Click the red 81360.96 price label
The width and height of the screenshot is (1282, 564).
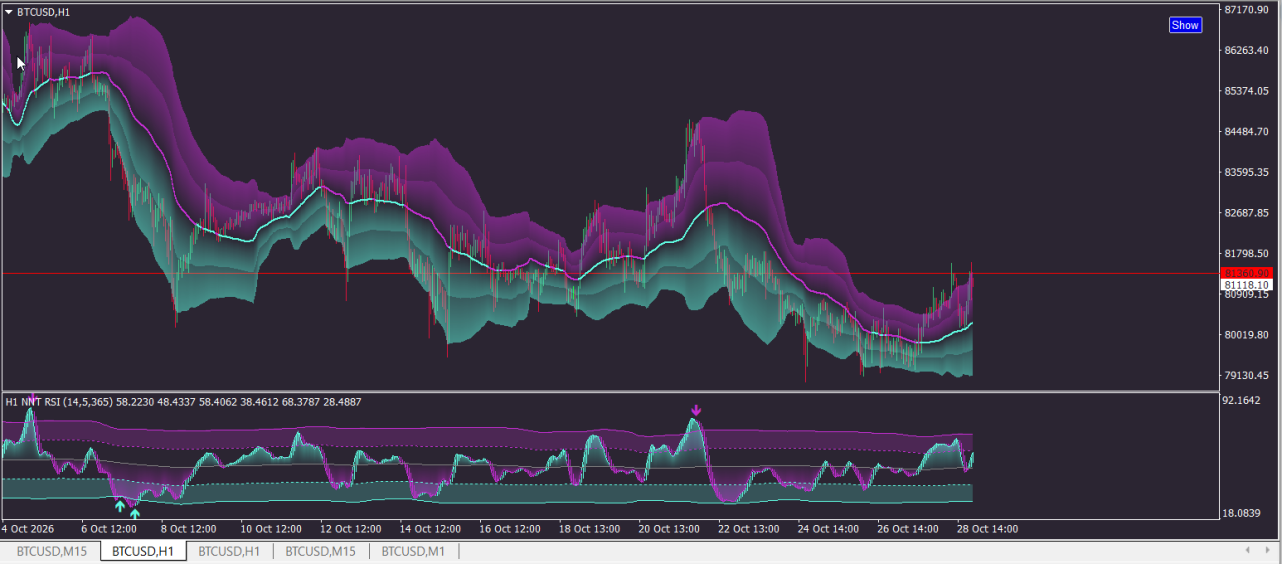[x=1245, y=273]
